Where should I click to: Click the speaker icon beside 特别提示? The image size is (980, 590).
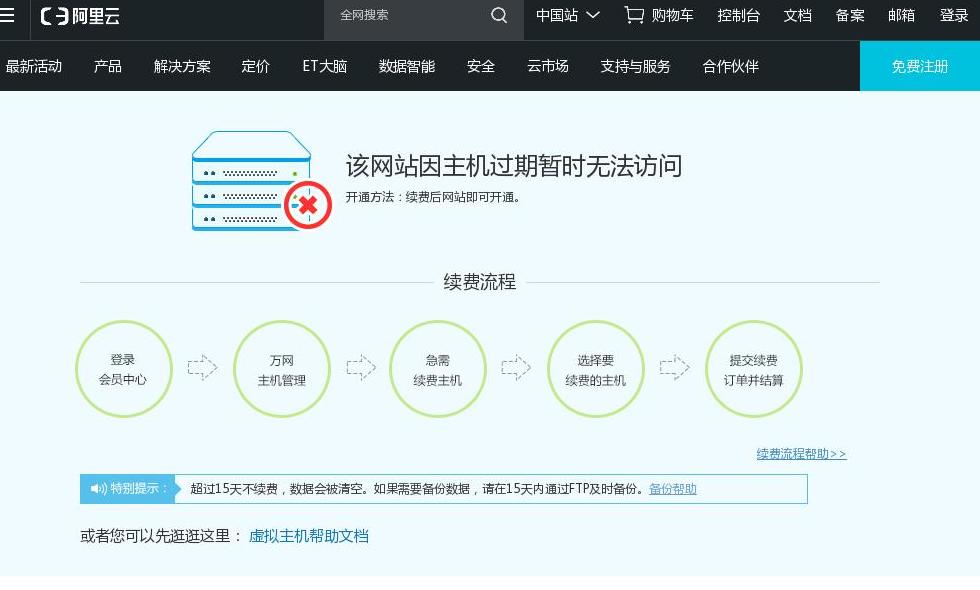point(99,489)
